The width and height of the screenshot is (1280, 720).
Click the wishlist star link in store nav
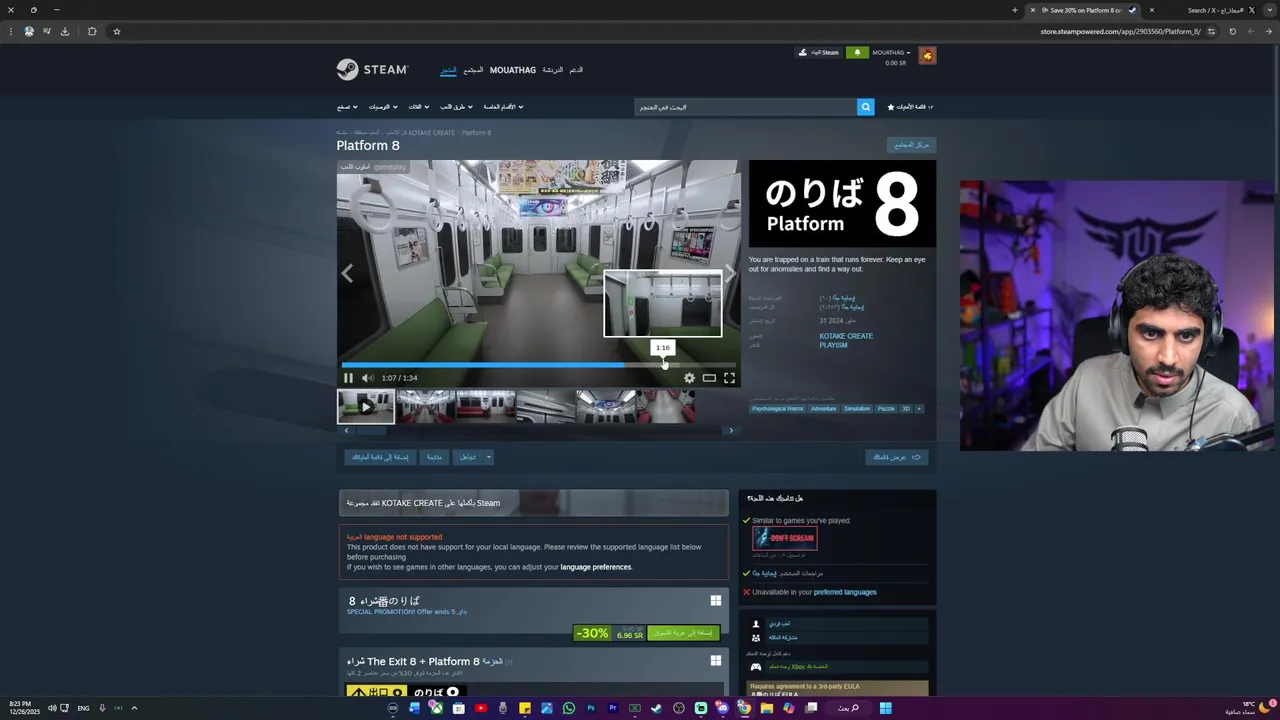[910, 107]
